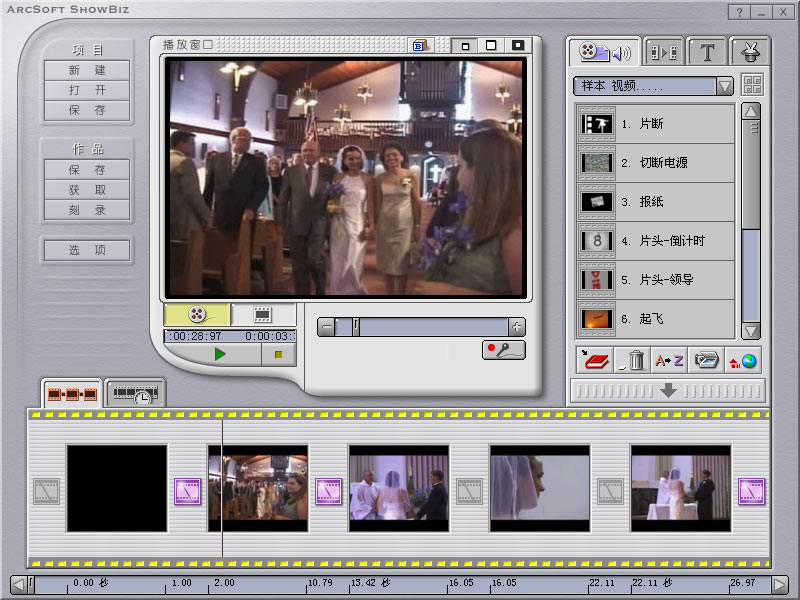Click the 打开 open project button
This screenshot has width=800, height=600.
point(87,90)
